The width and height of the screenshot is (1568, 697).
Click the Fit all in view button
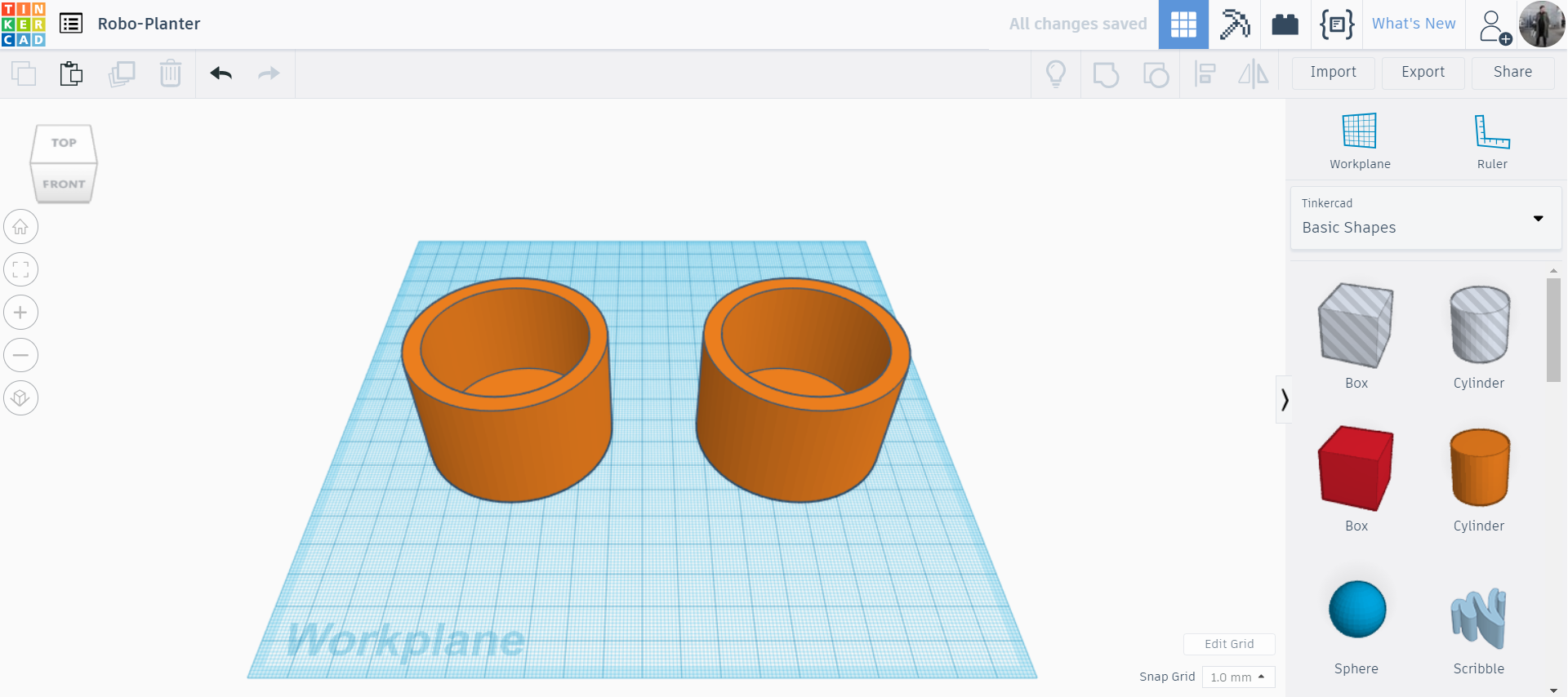tap(21, 269)
